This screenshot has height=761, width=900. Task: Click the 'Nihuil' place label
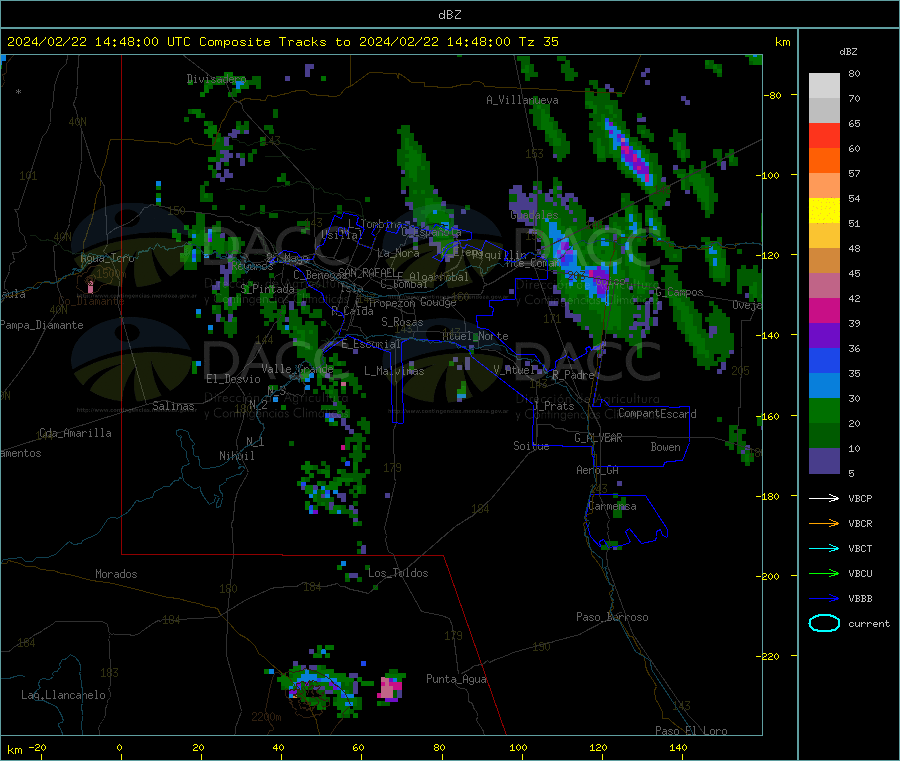point(236,456)
